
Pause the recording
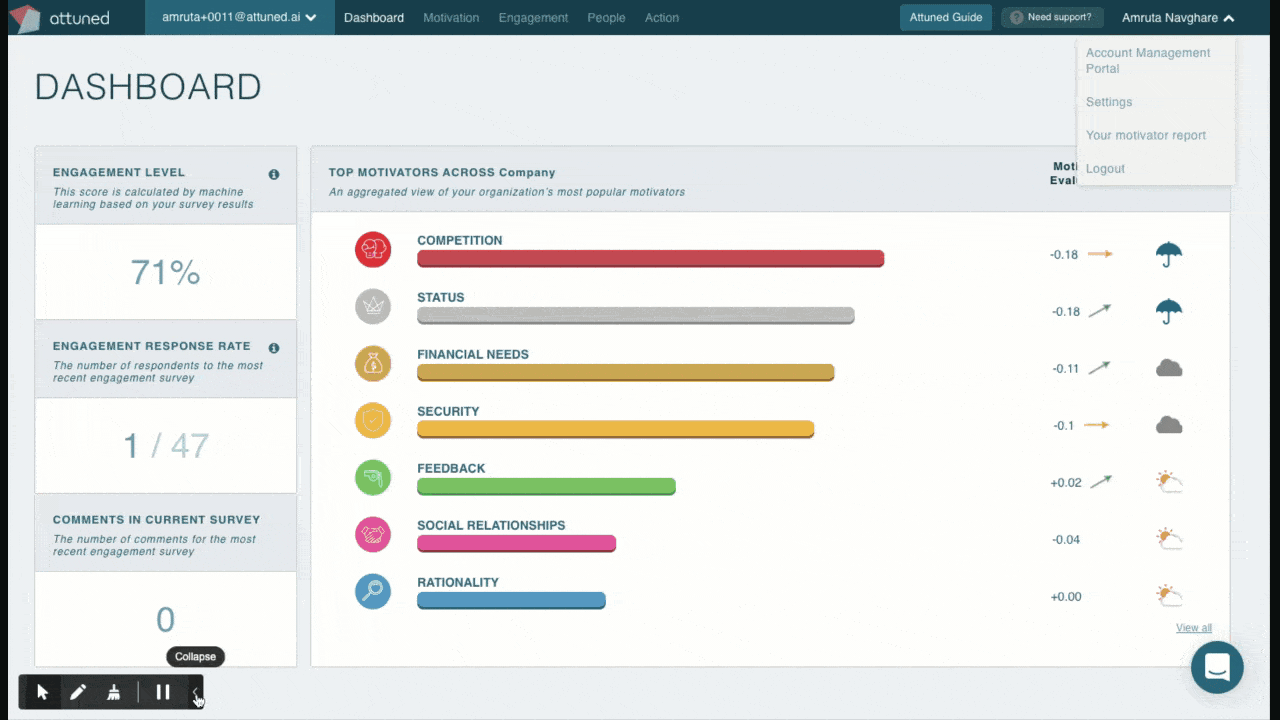tap(163, 692)
